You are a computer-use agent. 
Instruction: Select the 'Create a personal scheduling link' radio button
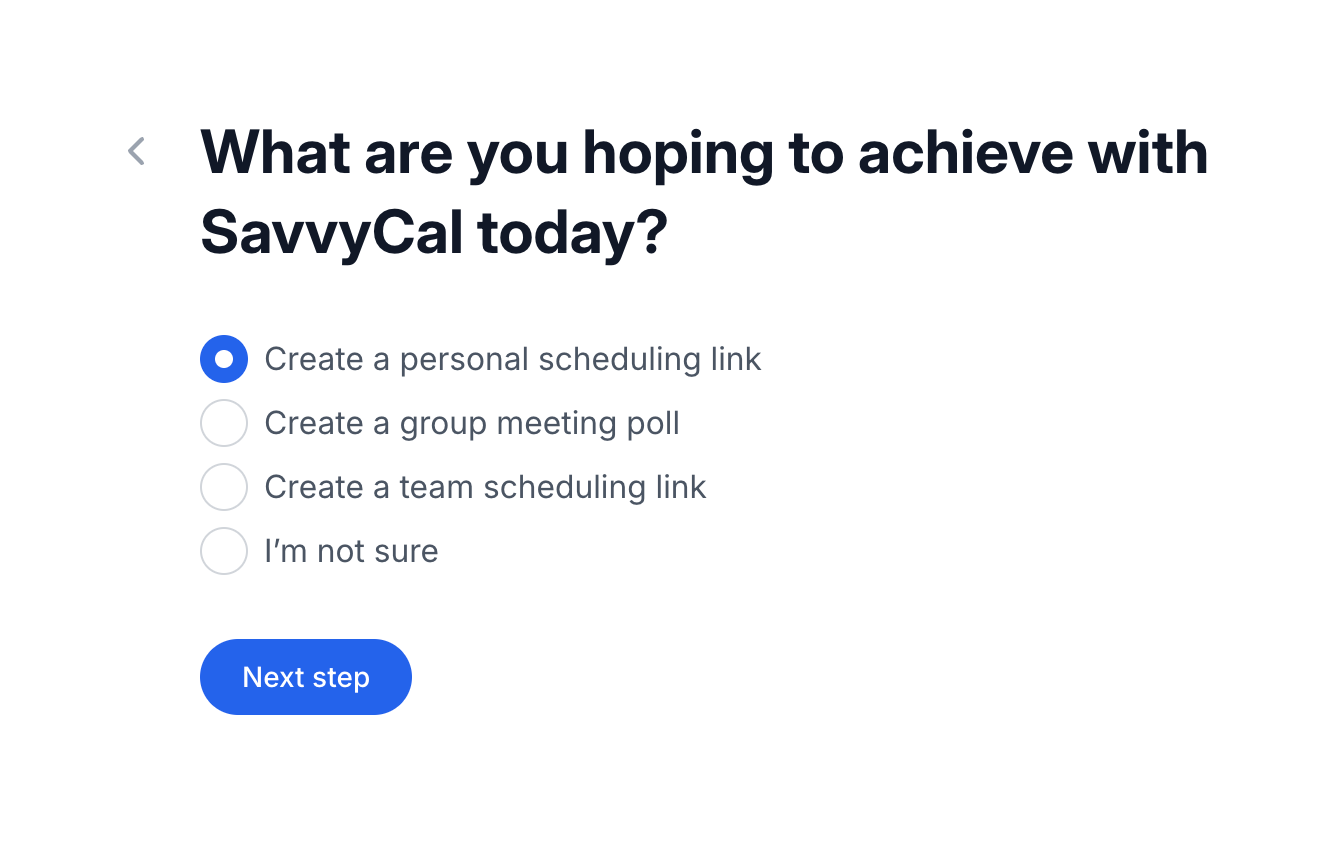224,359
